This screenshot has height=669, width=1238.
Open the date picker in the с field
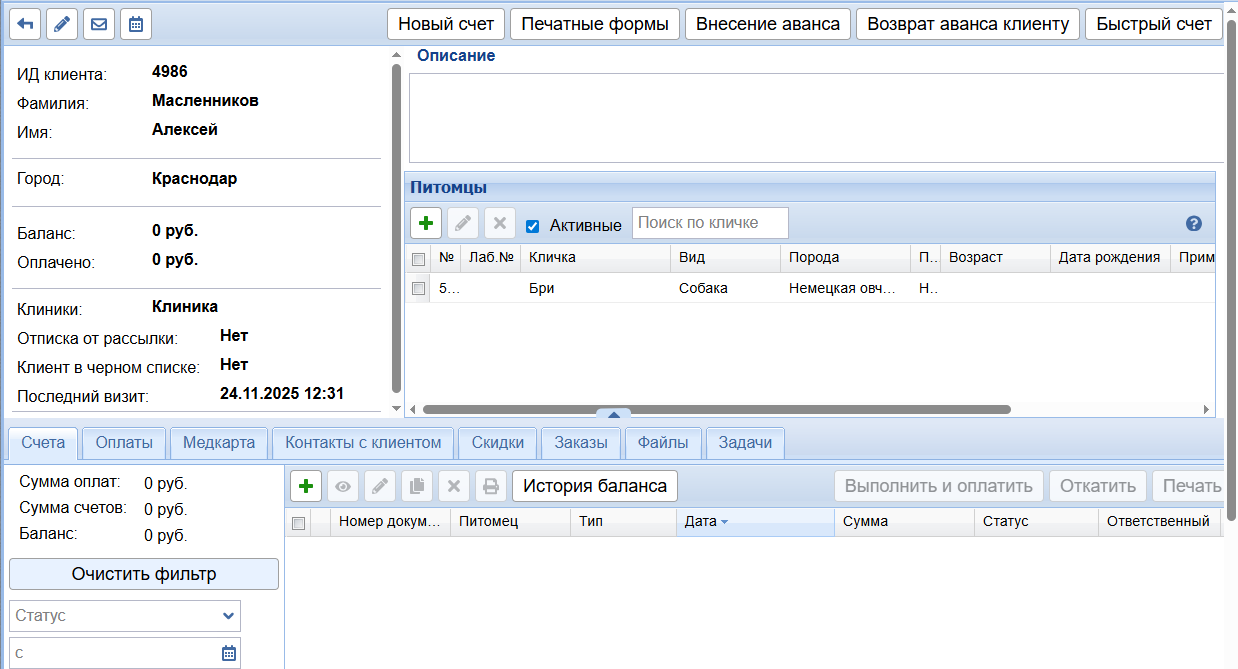229,653
